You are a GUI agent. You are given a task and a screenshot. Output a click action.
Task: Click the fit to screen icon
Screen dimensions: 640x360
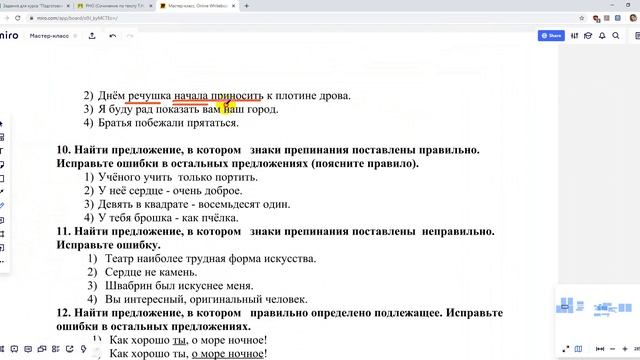coord(600,349)
